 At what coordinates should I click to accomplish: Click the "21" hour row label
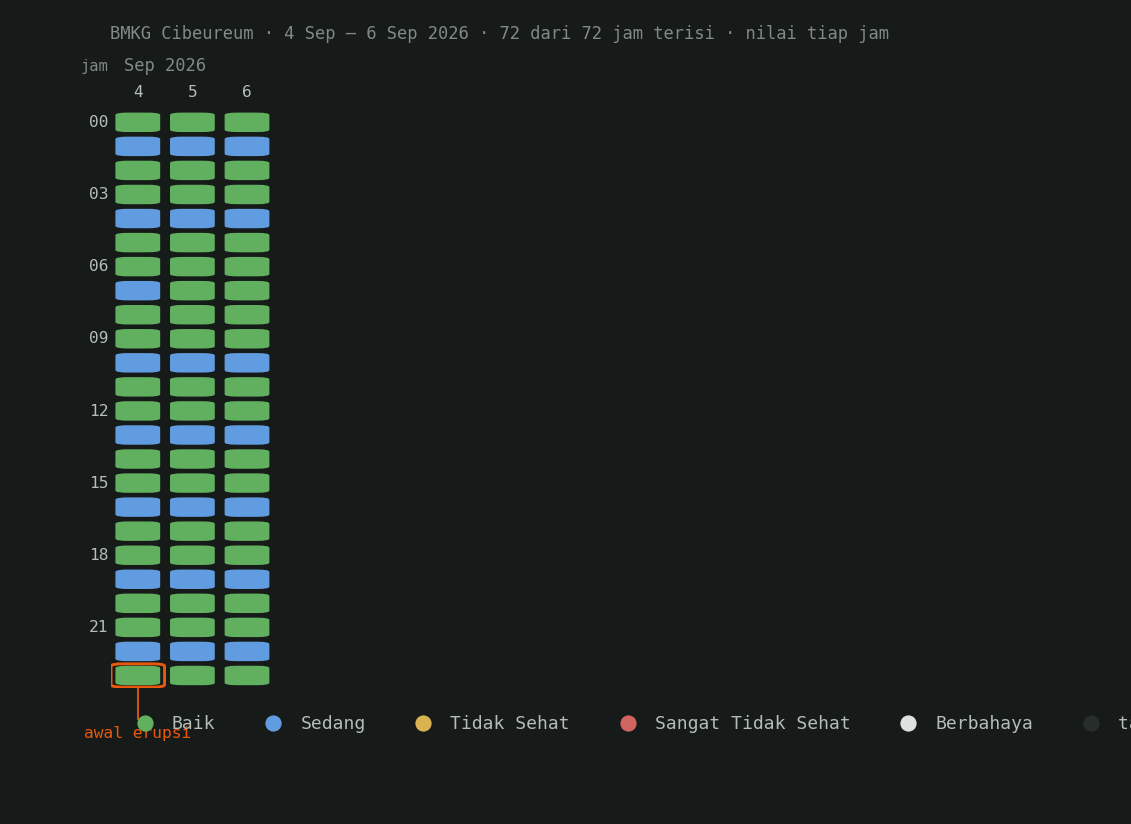pos(99,626)
